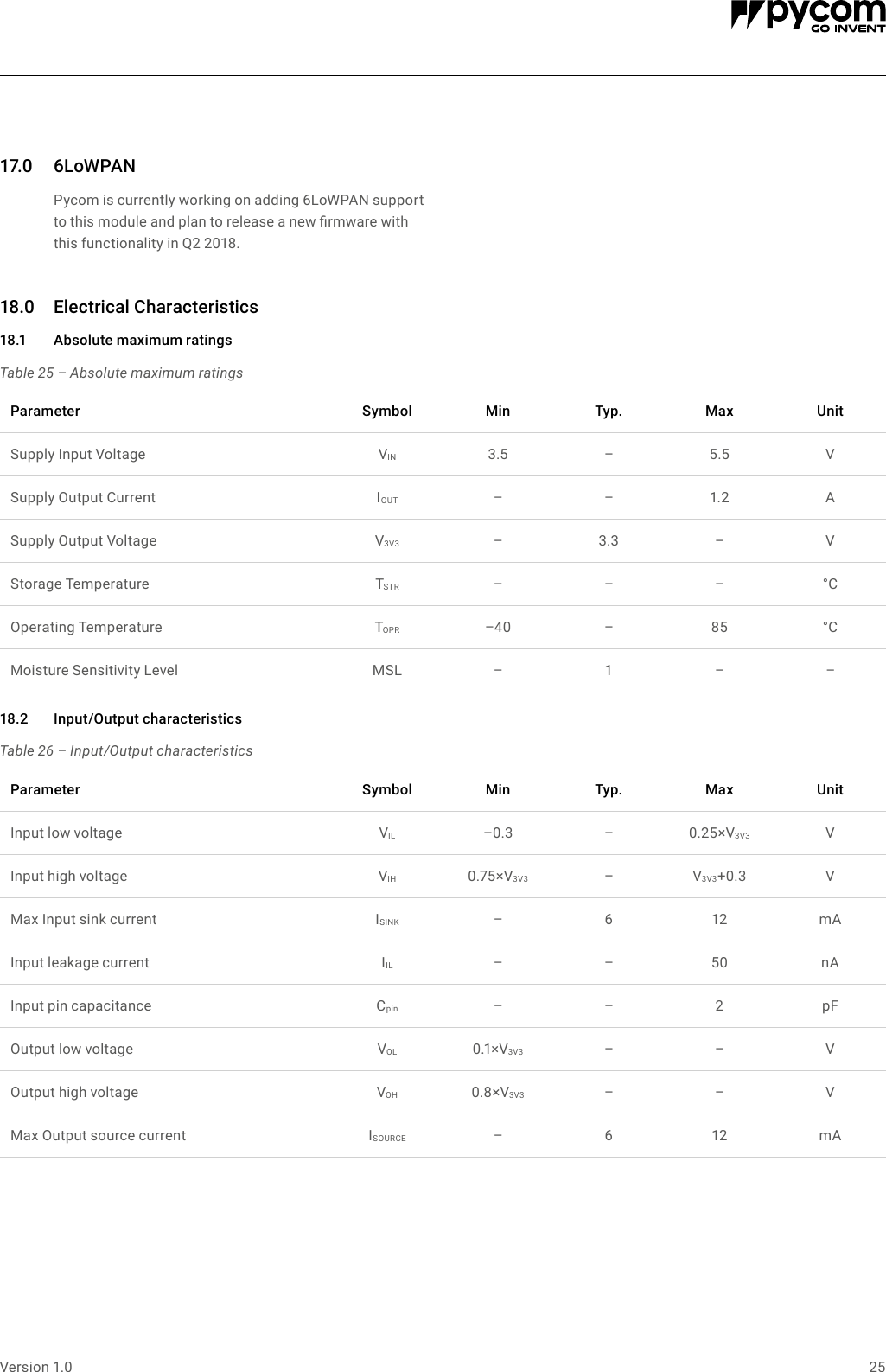Click the Max Input sink current parameter

pos(84,919)
